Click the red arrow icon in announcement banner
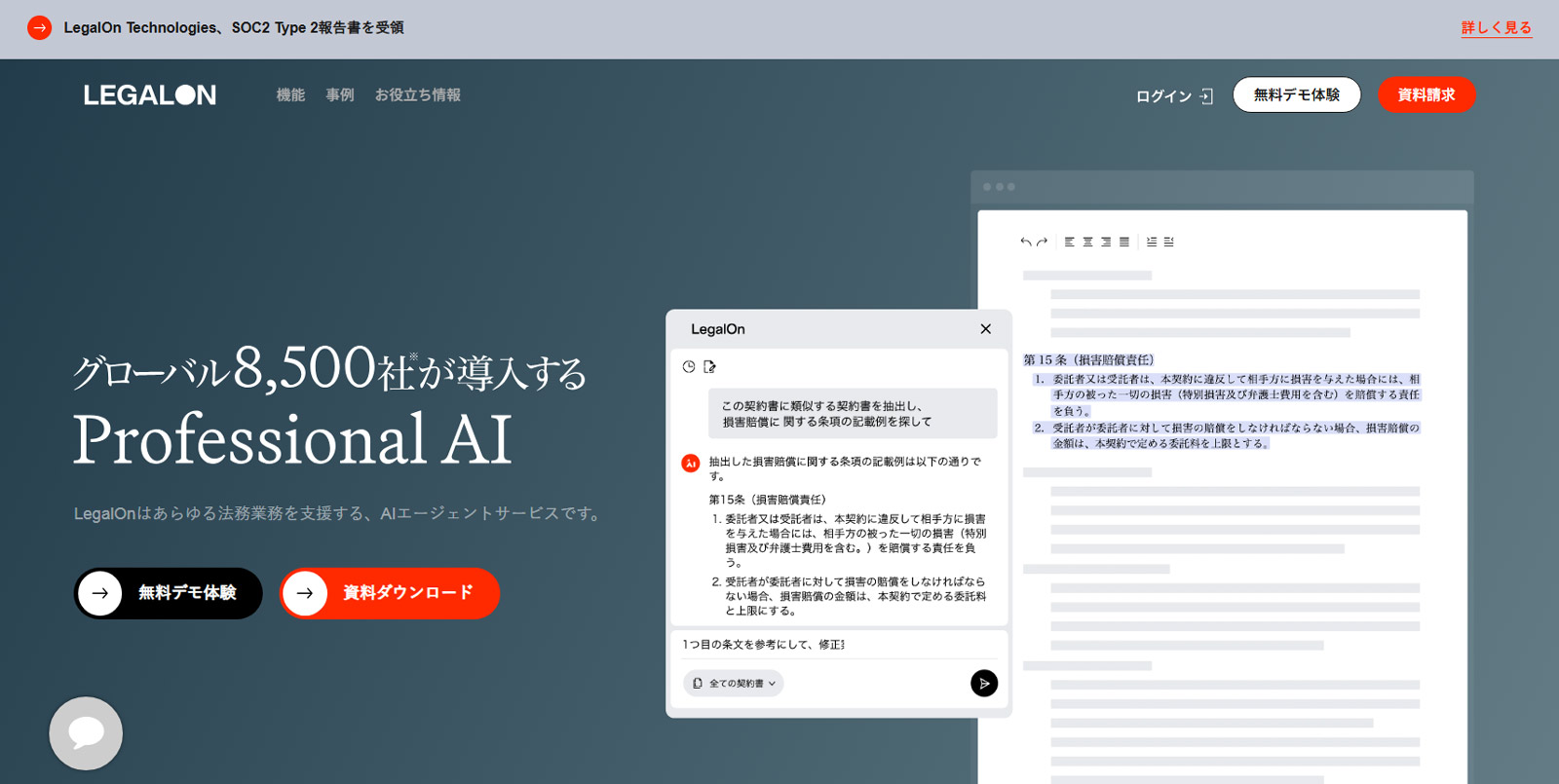 [x=39, y=28]
